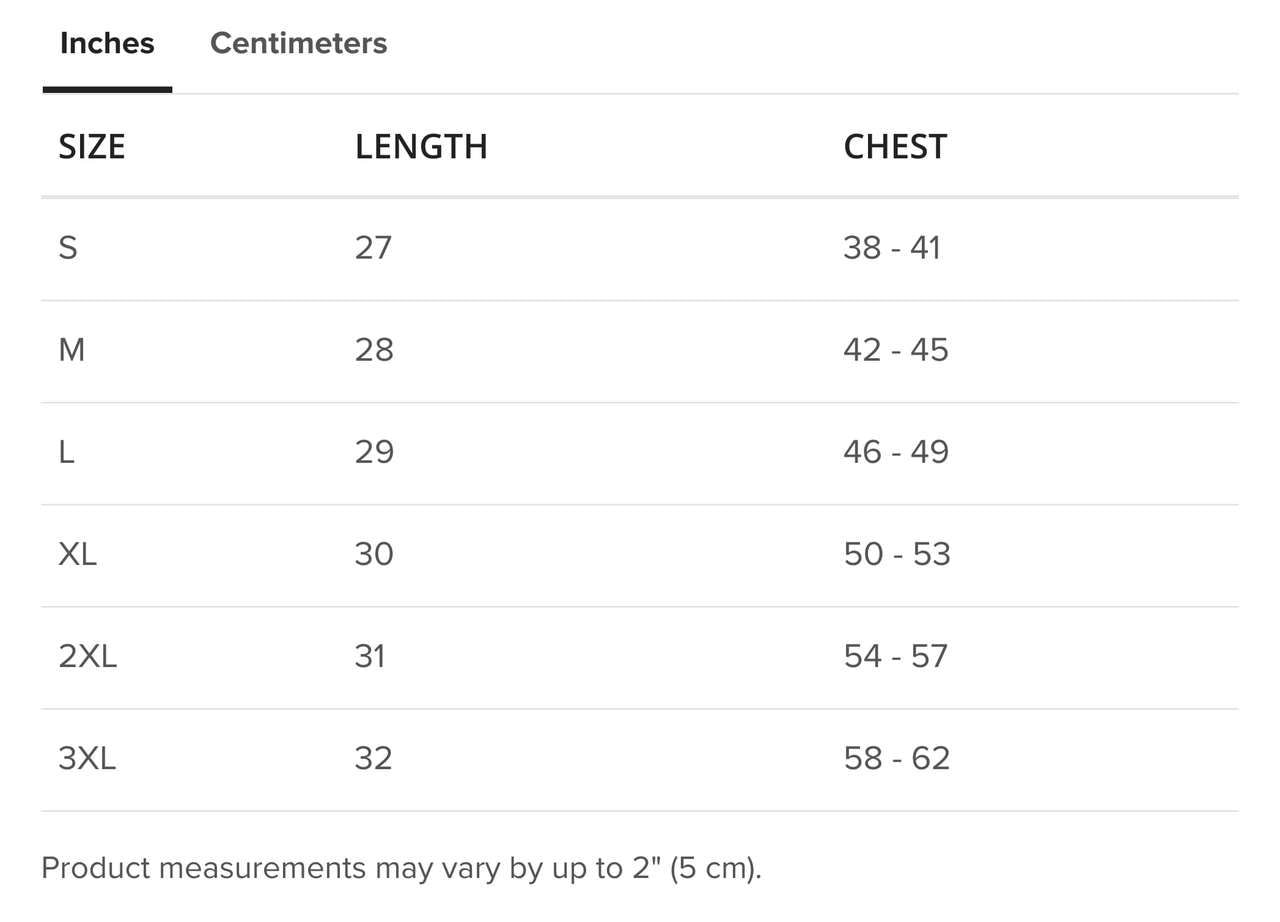Click the CHEST column header
The height and width of the screenshot is (922, 1280).
(895, 146)
